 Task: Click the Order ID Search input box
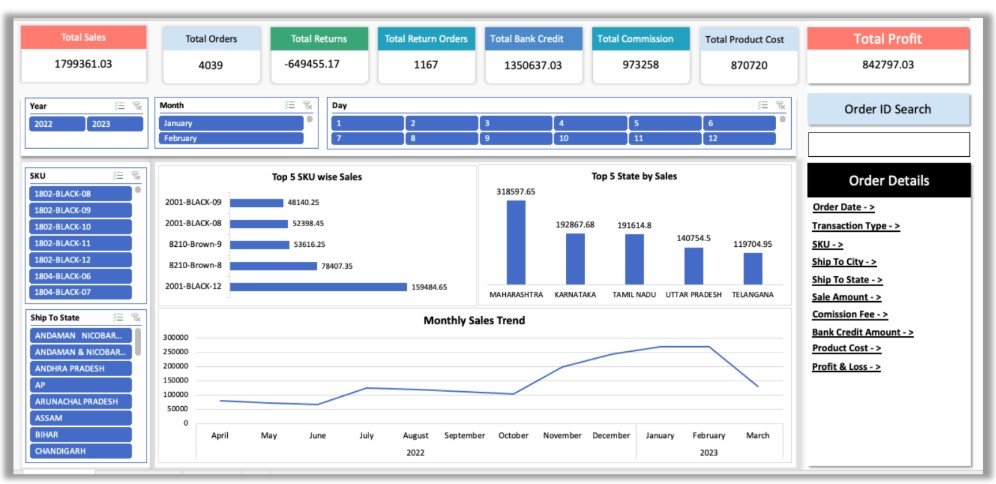tap(889, 144)
